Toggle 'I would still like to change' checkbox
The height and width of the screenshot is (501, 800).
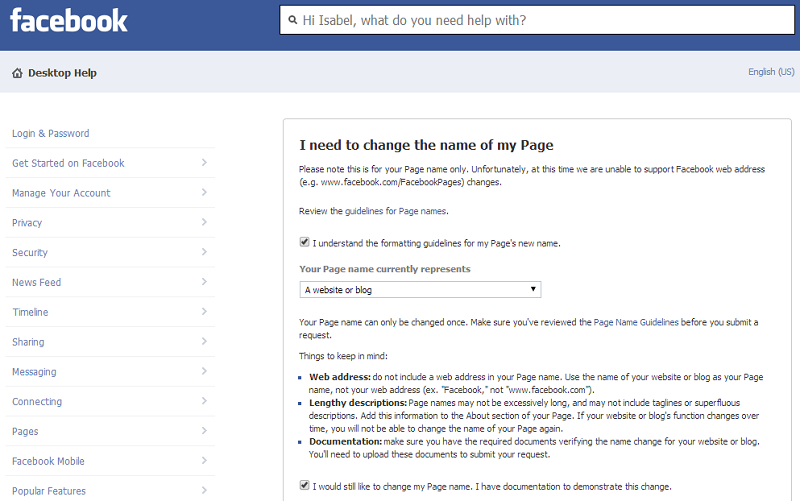click(304, 485)
